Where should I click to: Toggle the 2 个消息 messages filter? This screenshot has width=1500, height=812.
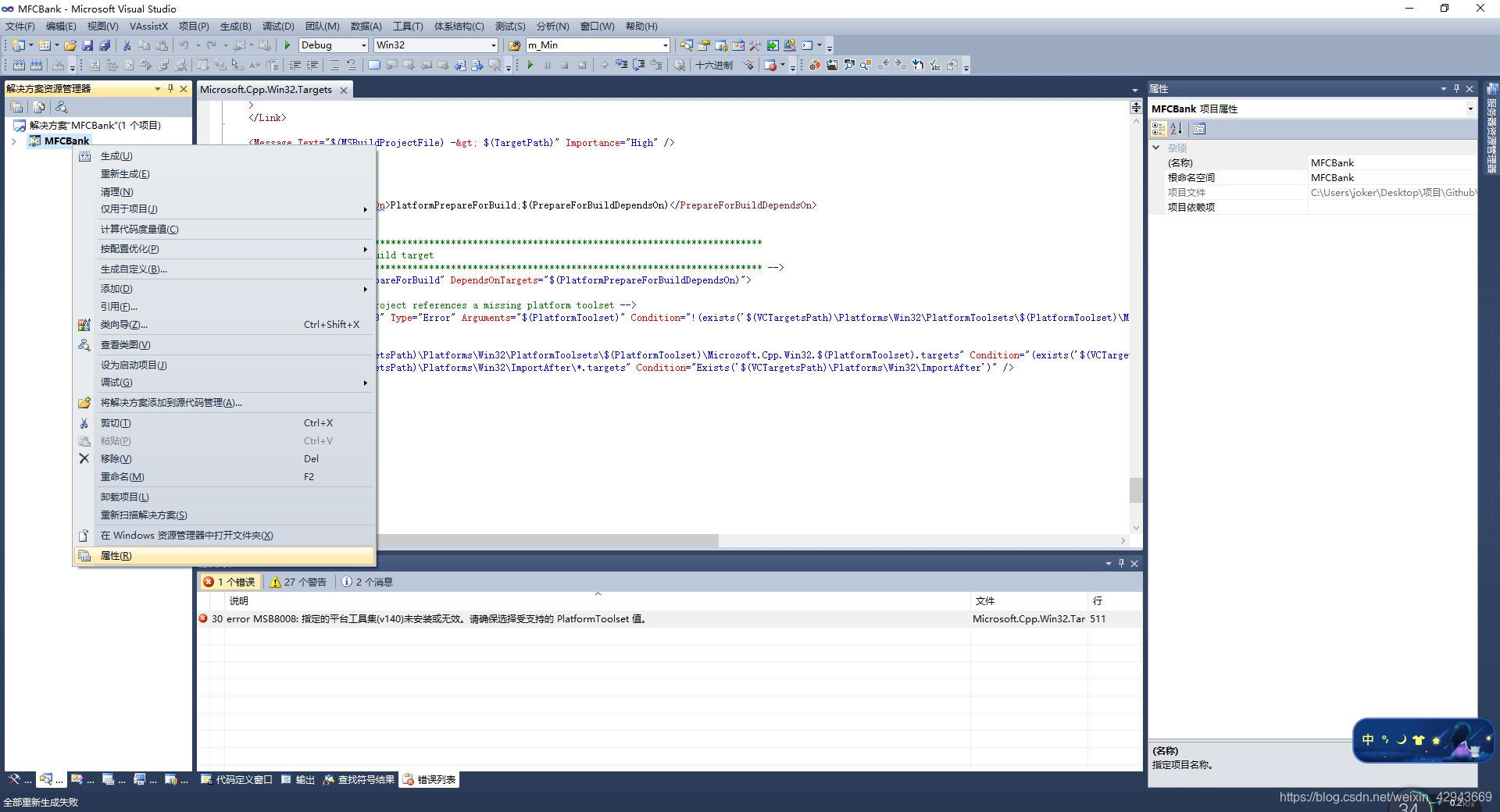367,582
